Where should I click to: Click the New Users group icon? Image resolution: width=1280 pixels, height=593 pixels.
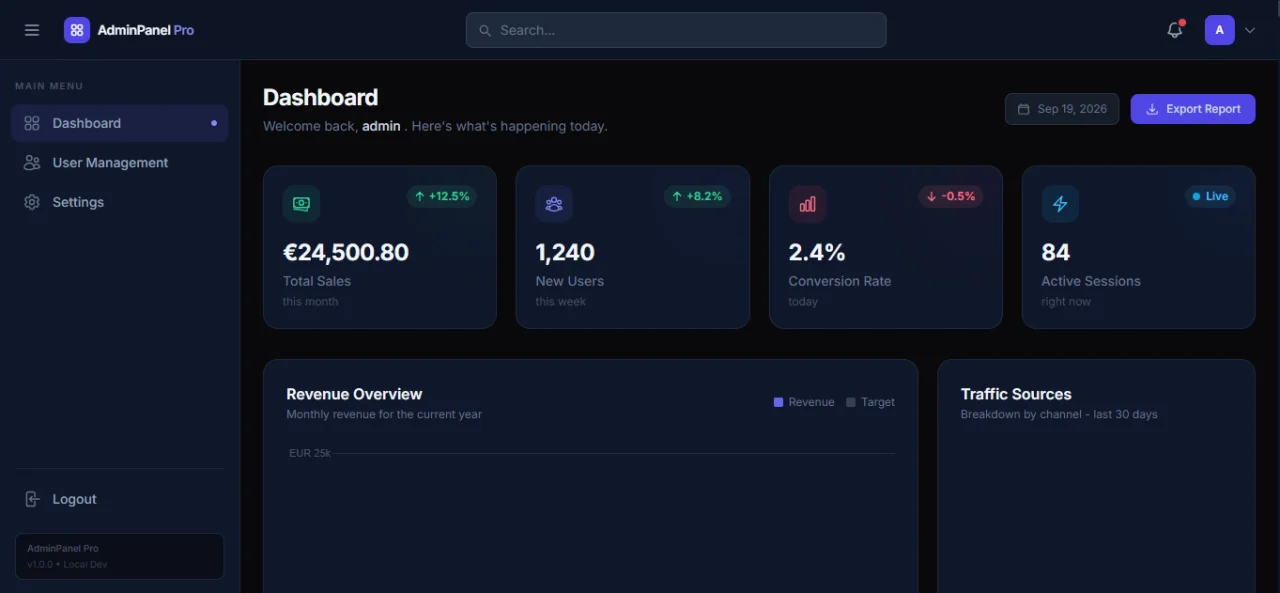pyautogui.click(x=554, y=204)
